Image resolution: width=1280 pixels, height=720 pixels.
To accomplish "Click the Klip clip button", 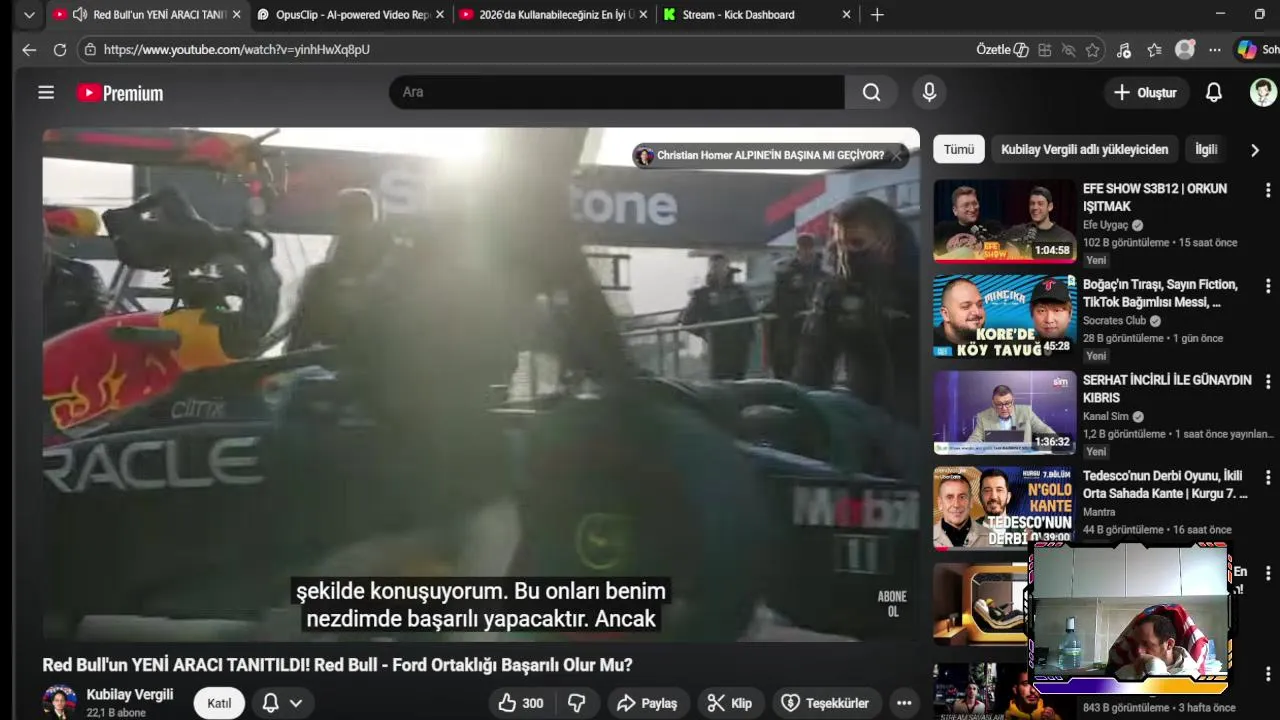I will [x=730, y=703].
